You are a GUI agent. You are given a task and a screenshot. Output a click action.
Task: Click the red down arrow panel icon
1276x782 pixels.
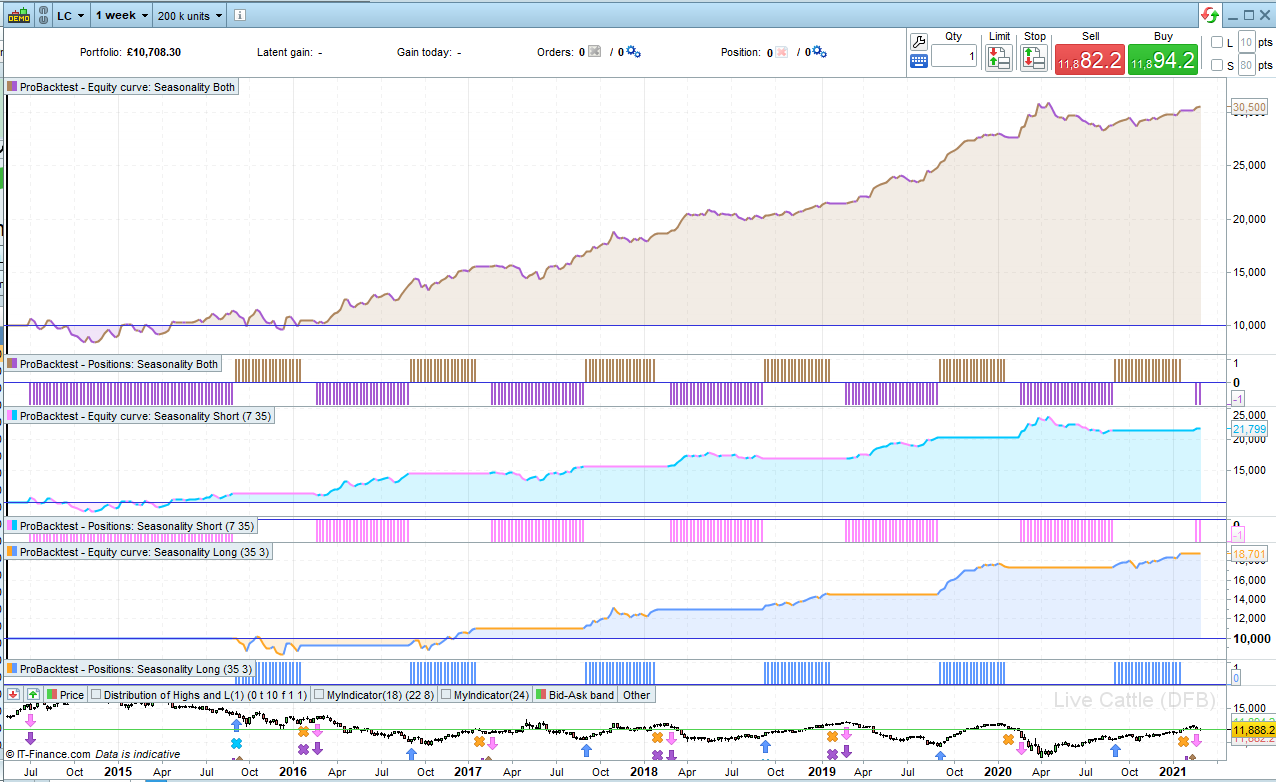click(x=14, y=694)
